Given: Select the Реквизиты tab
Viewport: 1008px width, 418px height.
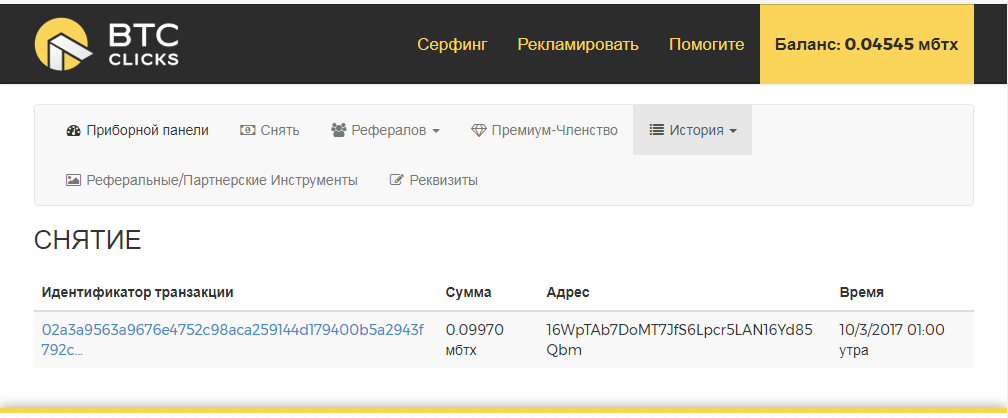Looking at the screenshot, I should point(444,181).
